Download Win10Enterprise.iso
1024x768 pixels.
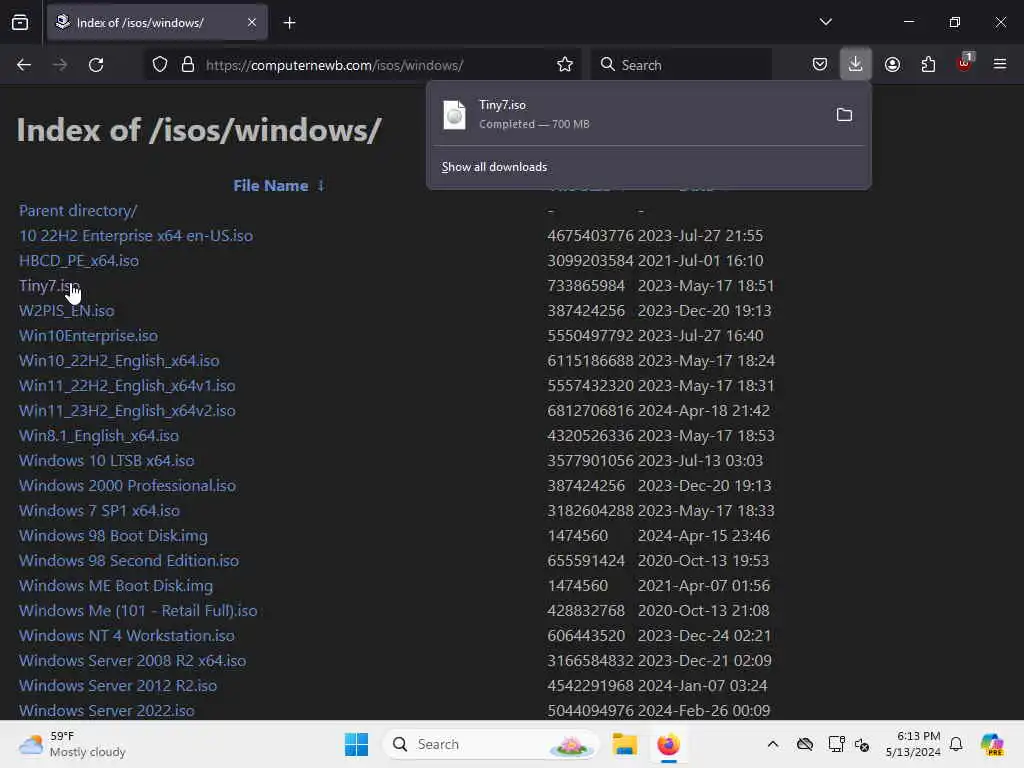pyautogui.click(x=88, y=336)
